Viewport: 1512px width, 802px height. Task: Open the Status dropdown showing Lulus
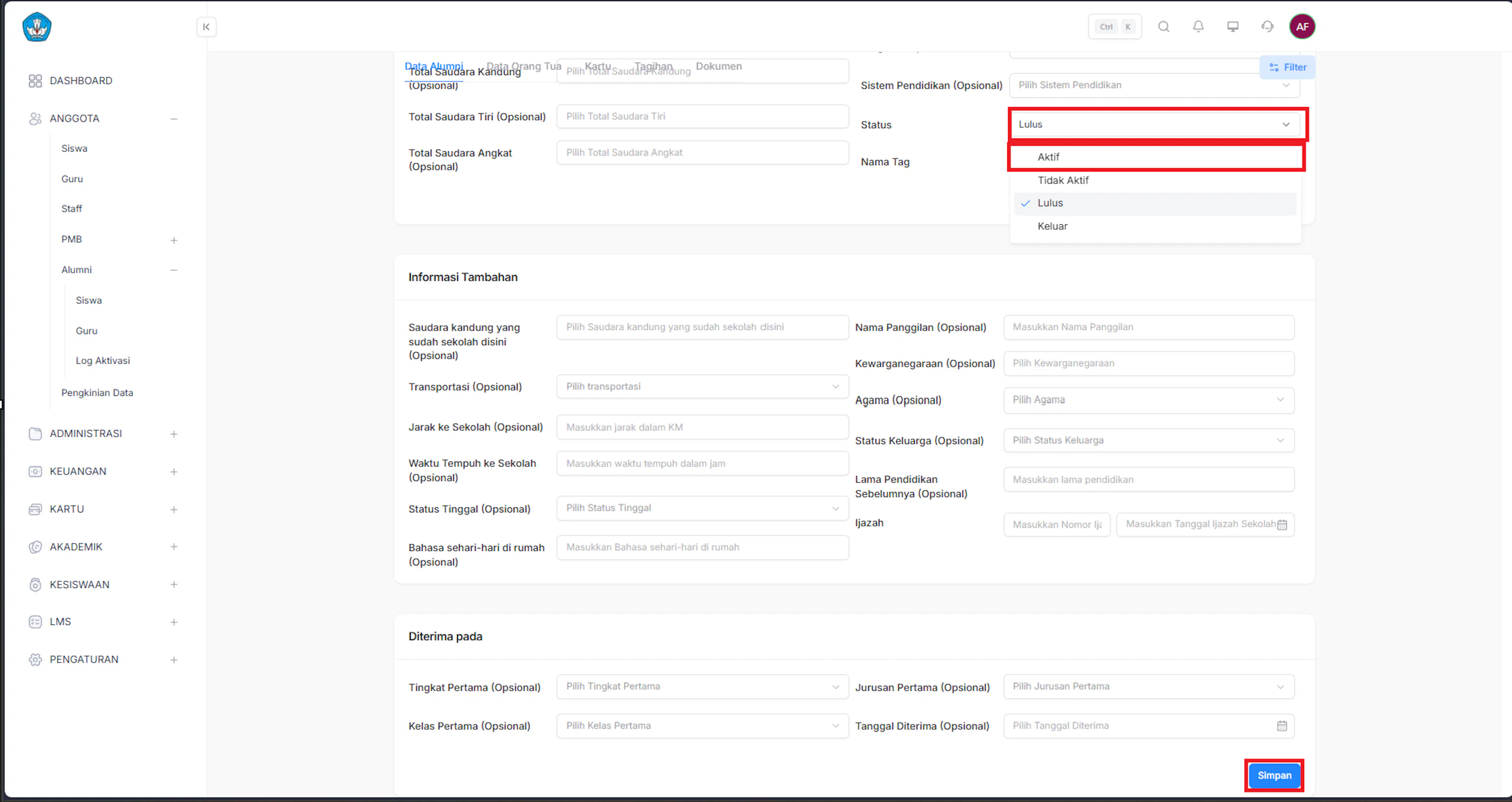(x=1154, y=124)
